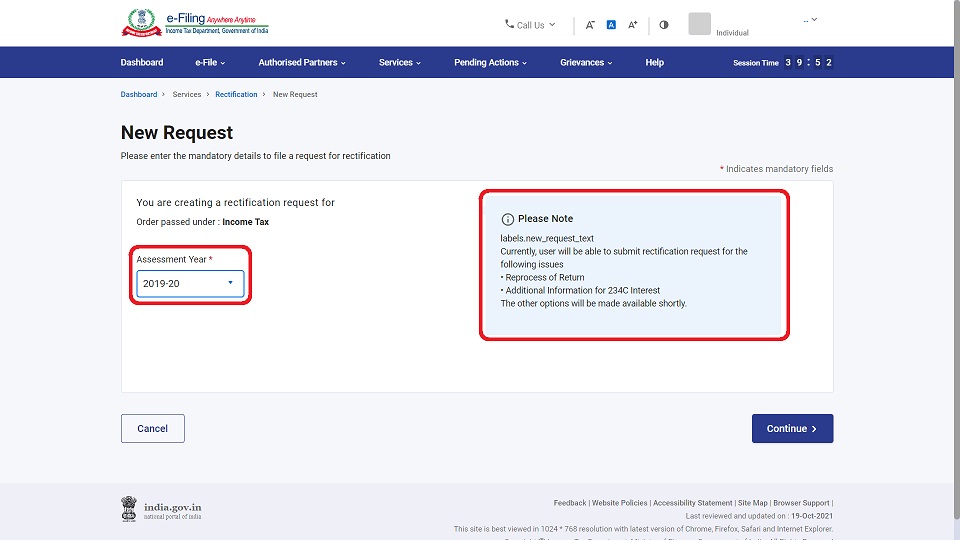Expand the Call Us dropdown
The width and height of the screenshot is (960, 540).
[531, 25]
